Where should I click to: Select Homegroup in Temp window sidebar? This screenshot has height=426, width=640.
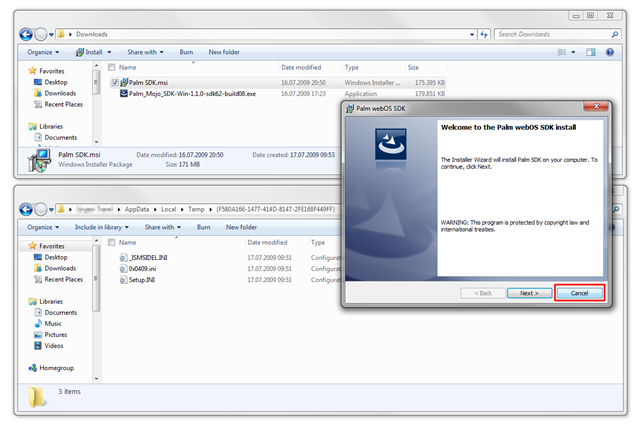point(51,368)
